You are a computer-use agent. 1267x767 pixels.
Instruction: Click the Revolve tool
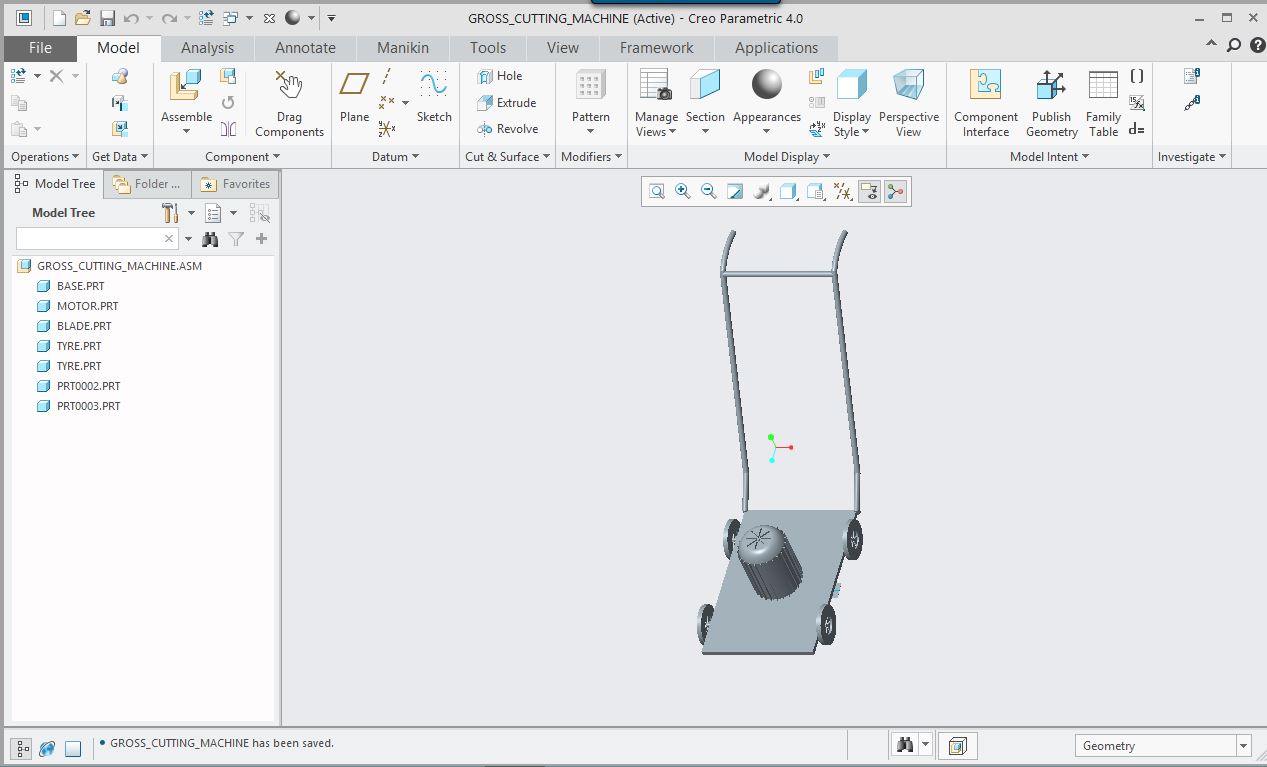click(508, 128)
